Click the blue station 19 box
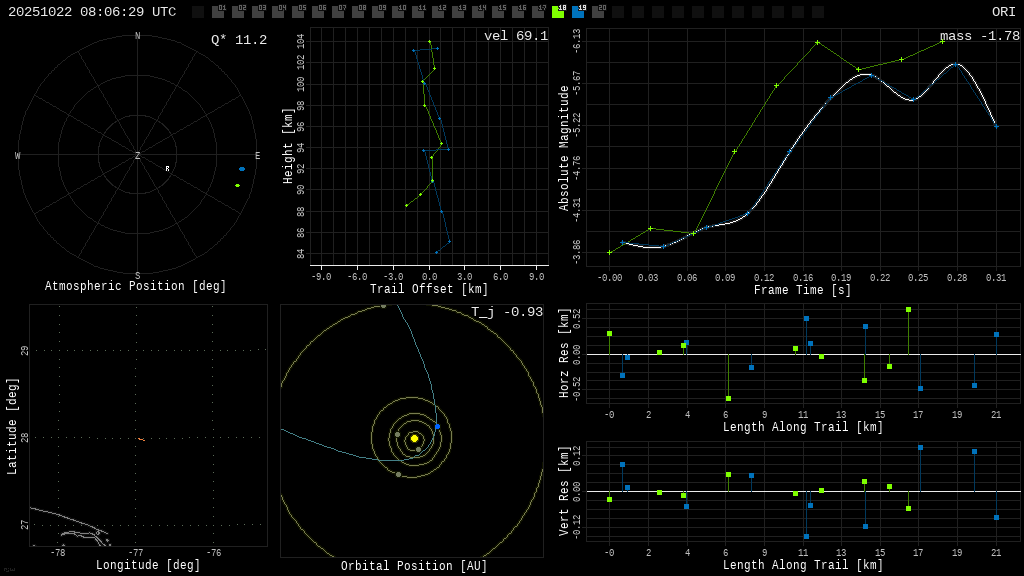Screen dimensions: 1024x576 pyautogui.click(x=578, y=12)
